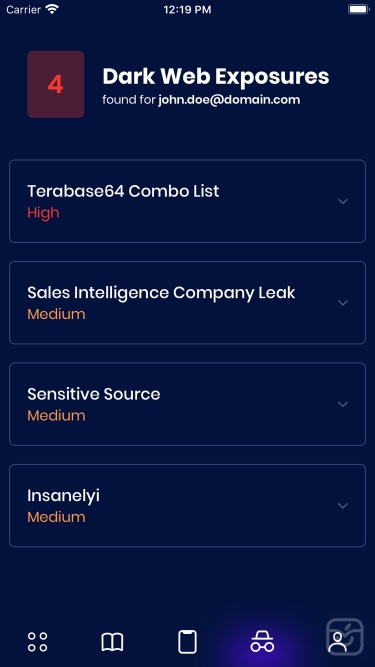
Task: Open the Terabase64 Combo List entry
Action: coord(188,201)
